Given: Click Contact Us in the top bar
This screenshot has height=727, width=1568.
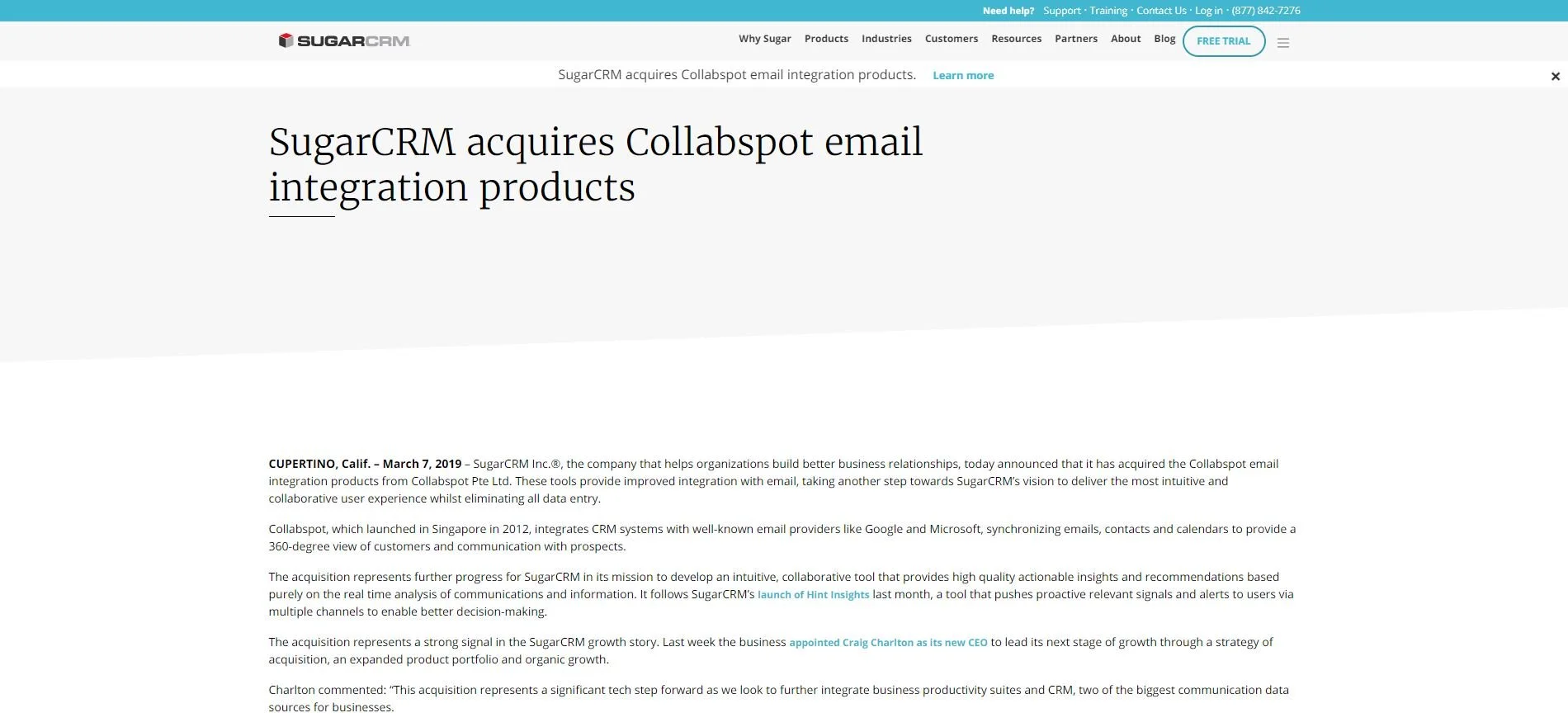Looking at the screenshot, I should pos(1161,11).
